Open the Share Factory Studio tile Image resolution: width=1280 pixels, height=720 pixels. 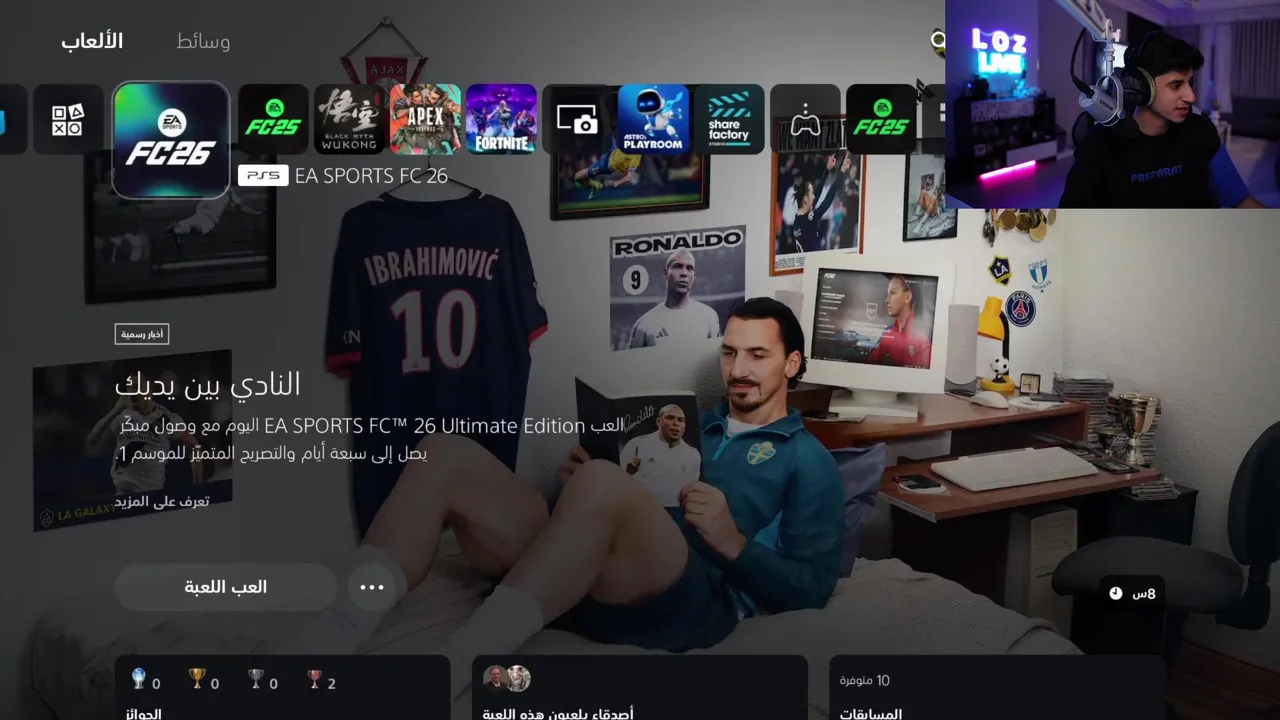(729, 119)
